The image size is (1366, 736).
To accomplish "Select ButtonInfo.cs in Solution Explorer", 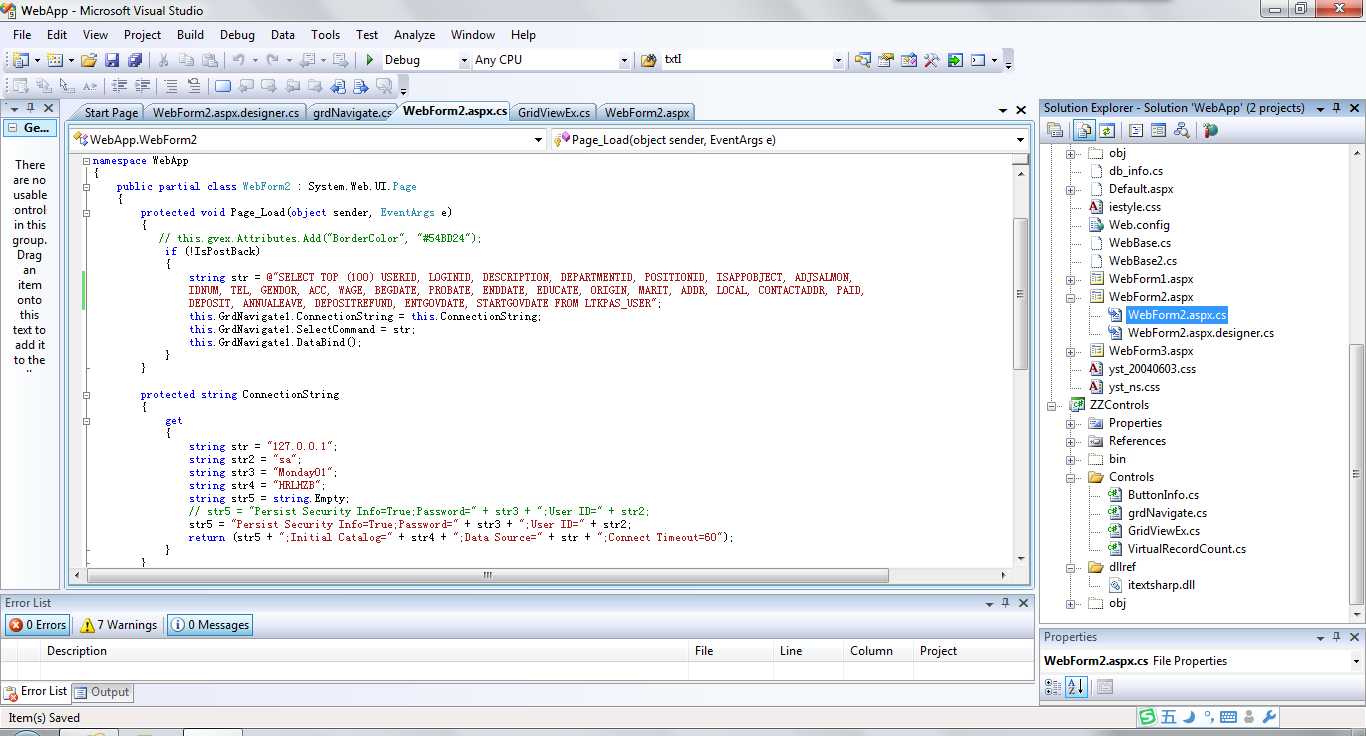I will click(1163, 495).
